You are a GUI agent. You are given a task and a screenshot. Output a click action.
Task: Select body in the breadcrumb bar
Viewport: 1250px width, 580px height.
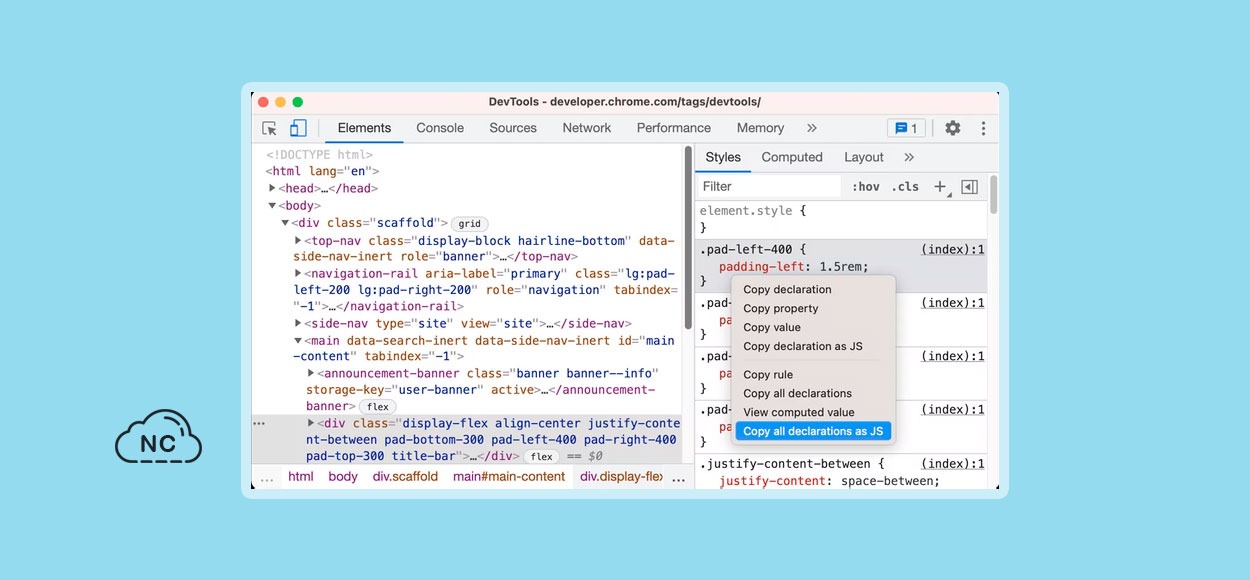pyautogui.click(x=343, y=477)
